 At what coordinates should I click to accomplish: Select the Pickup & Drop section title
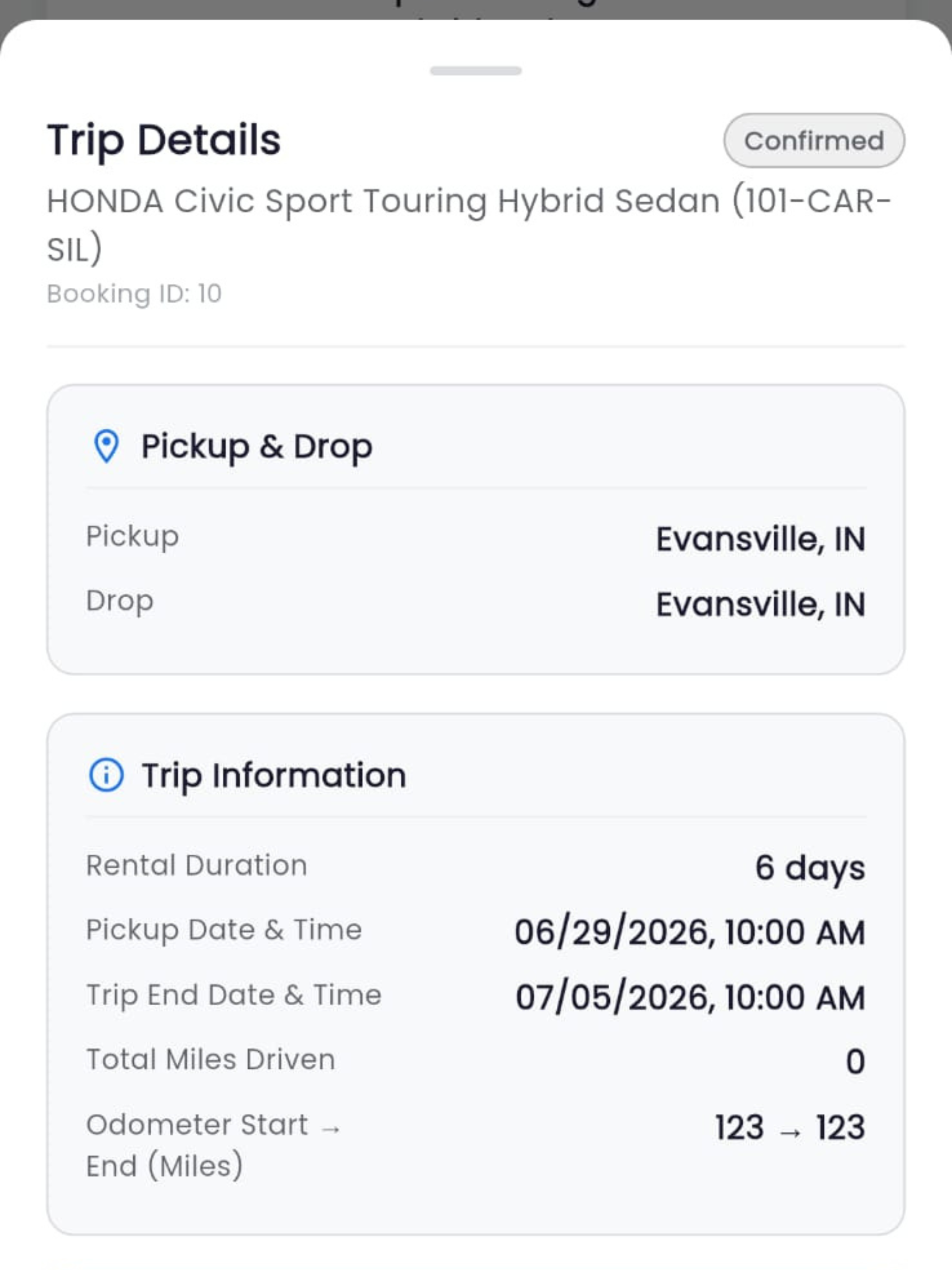tap(257, 447)
